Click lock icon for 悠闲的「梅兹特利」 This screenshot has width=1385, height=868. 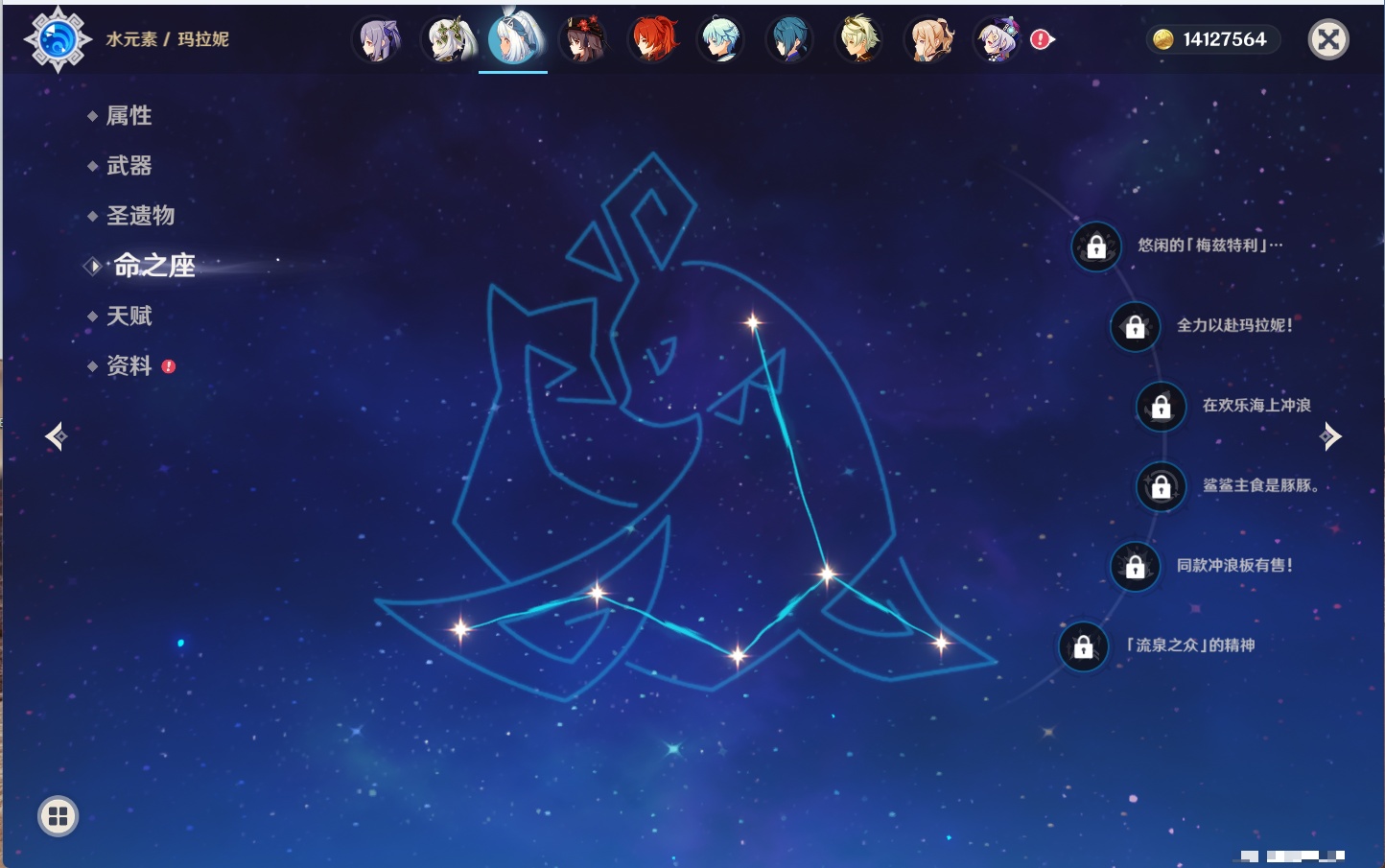coord(1096,246)
